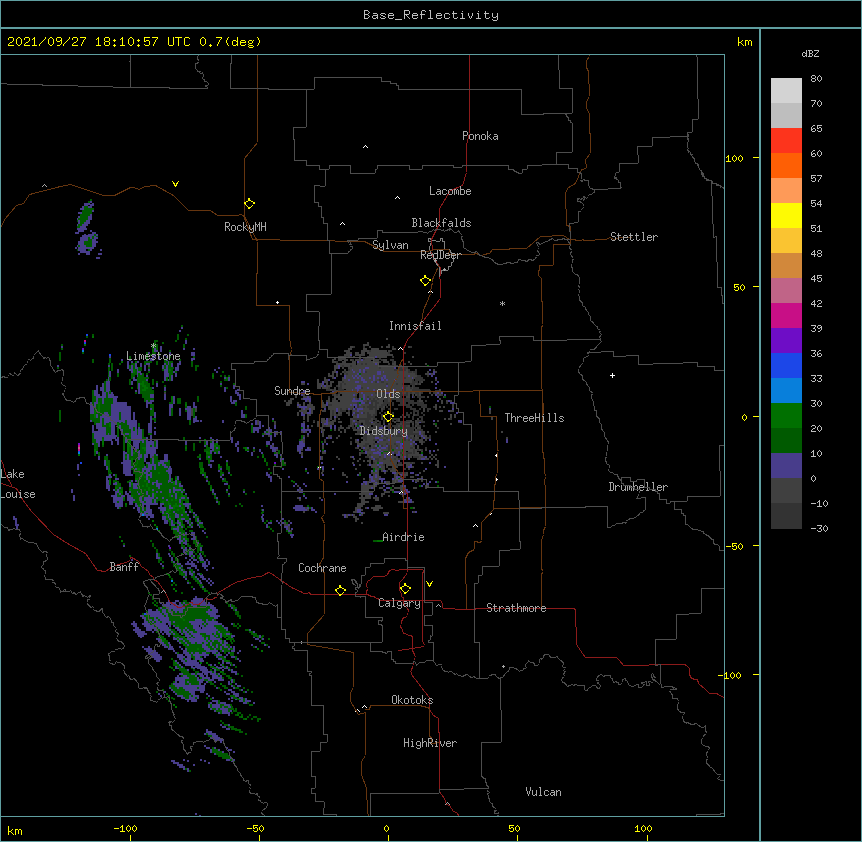Click the dBZ legend heading

pos(810,53)
